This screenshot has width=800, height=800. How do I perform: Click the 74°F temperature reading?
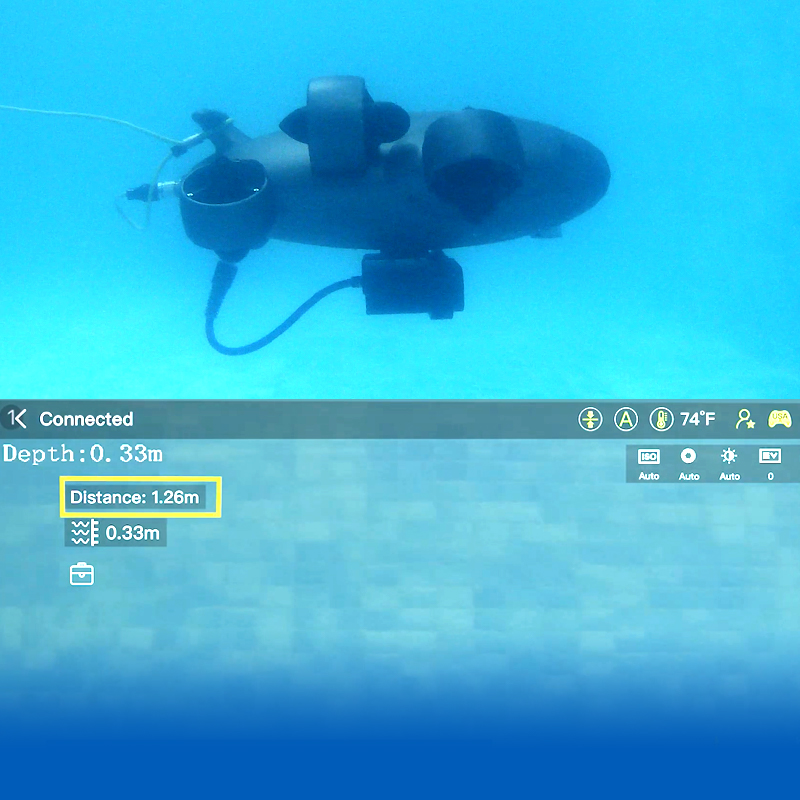point(697,419)
